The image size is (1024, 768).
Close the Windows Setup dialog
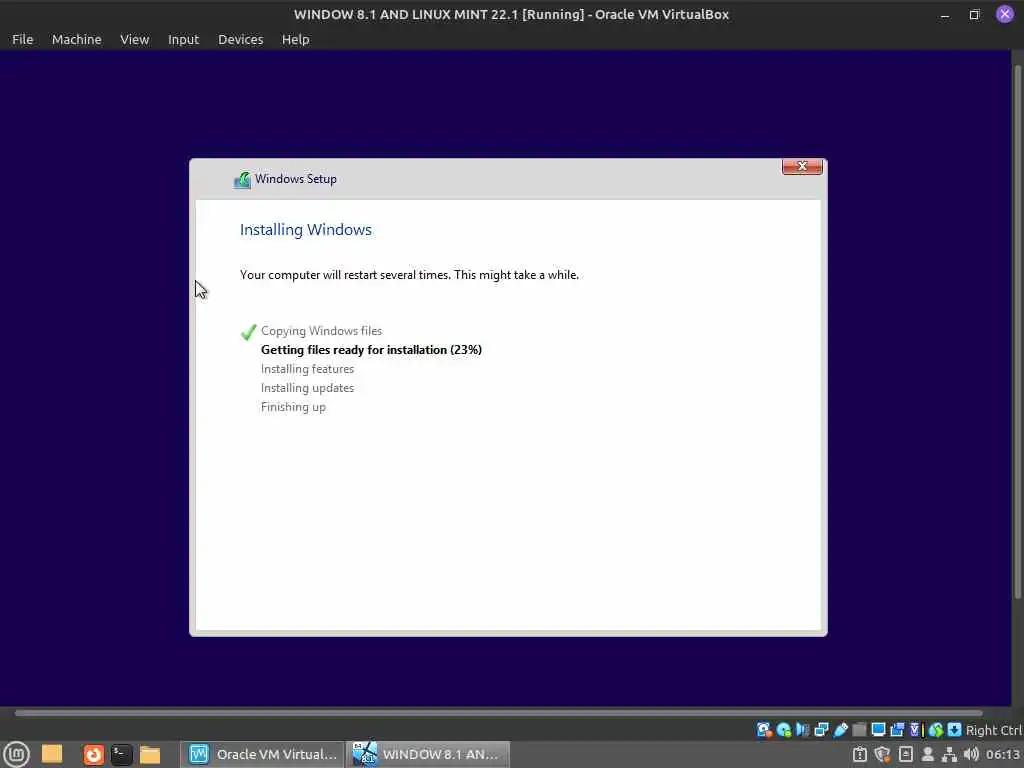802,167
